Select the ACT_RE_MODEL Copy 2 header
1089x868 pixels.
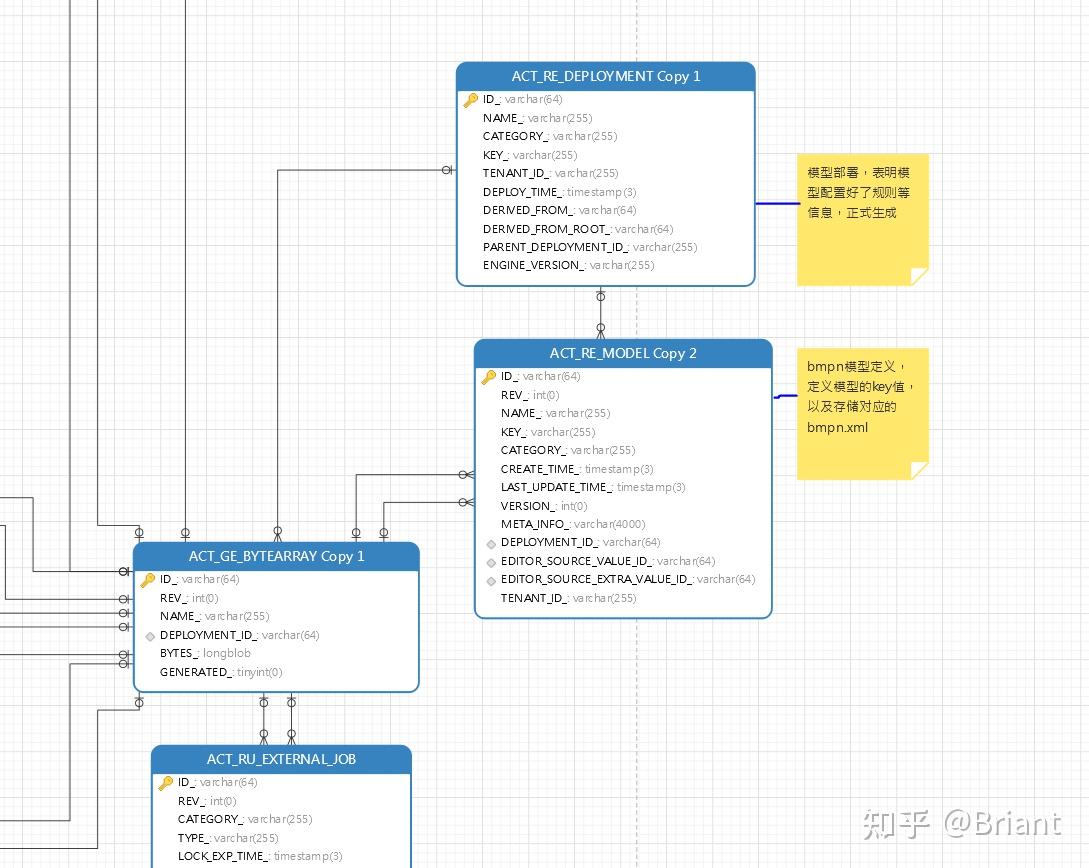(x=622, y=353)
